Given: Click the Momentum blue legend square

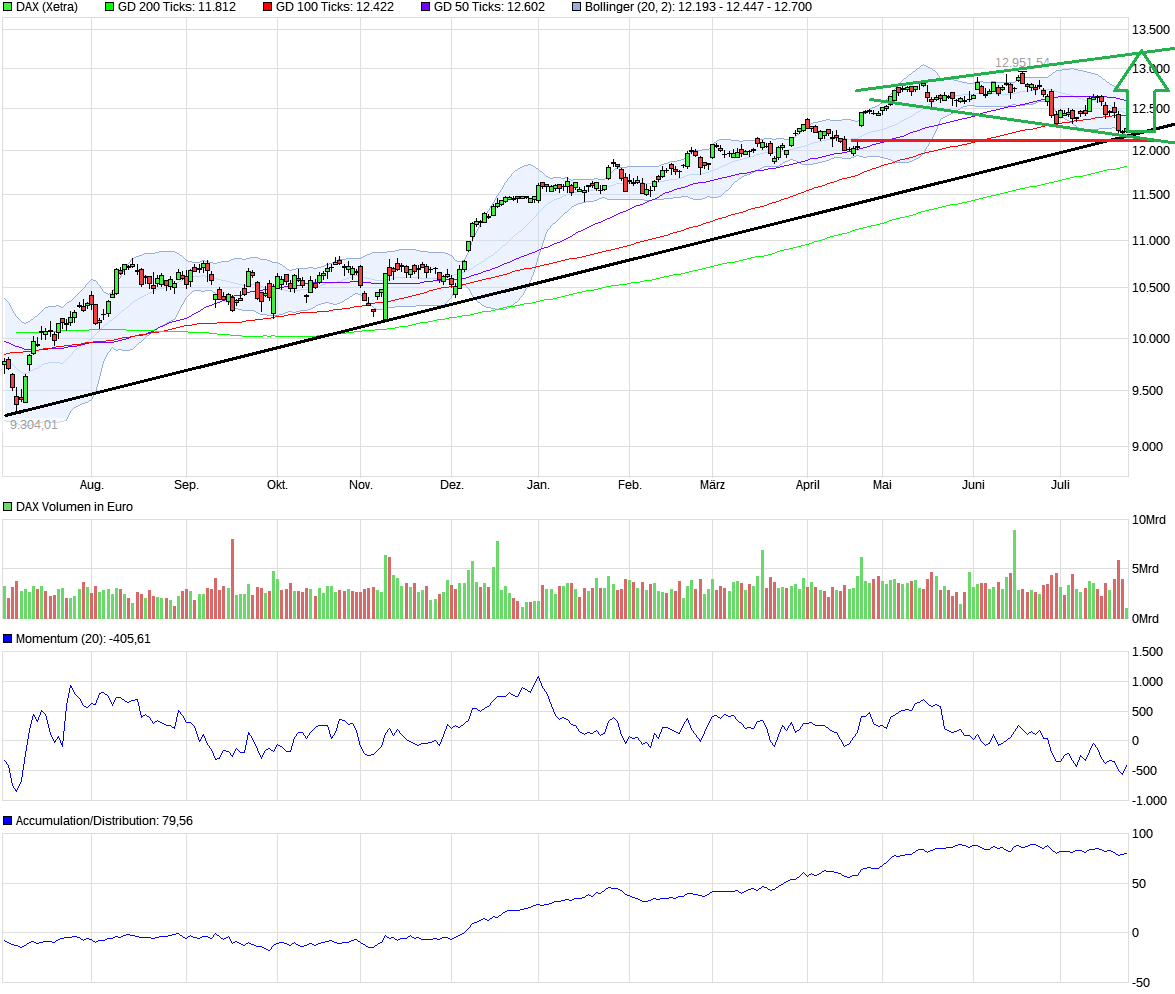Looking at the screenshot, I should 7,639.
